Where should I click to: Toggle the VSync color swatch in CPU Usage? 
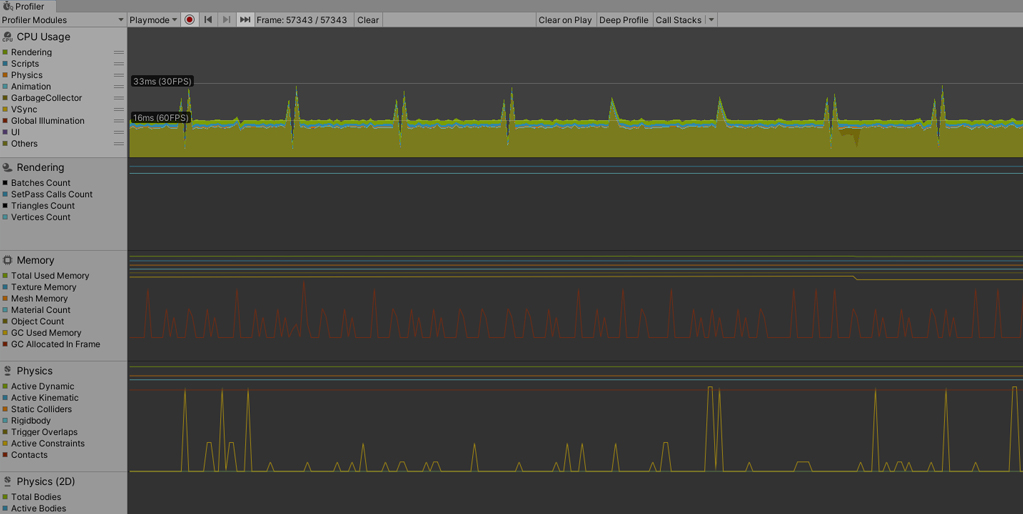click(5, 110)
